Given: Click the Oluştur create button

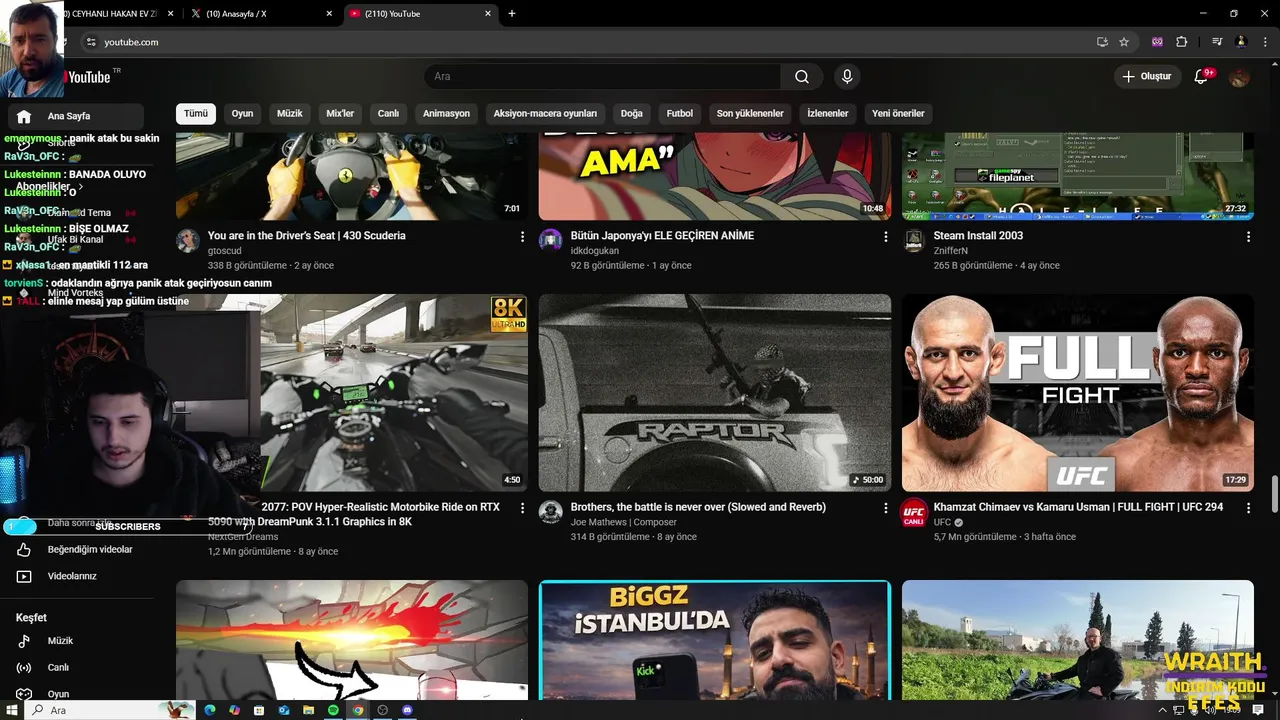Looking at the screenshot, I should point(1146,77).
